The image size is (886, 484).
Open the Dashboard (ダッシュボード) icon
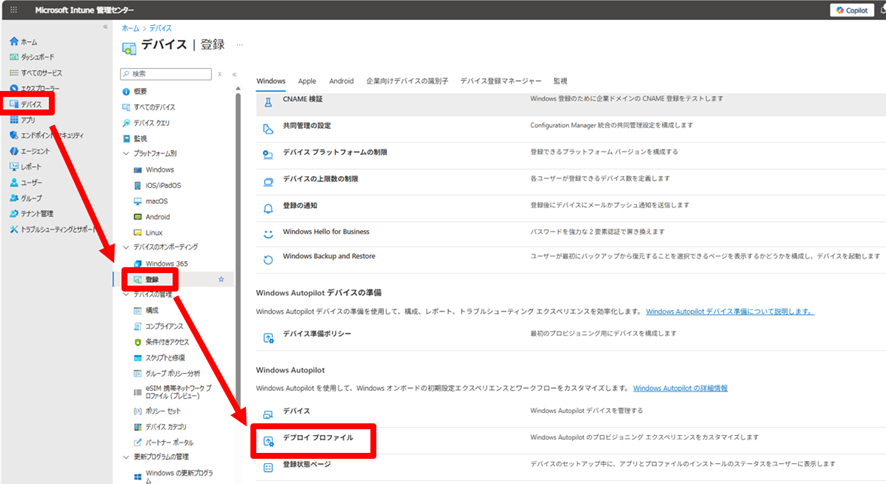point(14,57)
